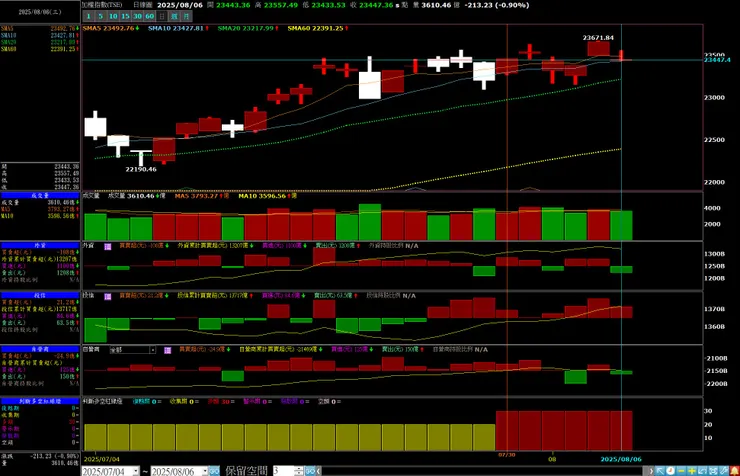The height and width of the screenshot is (476, 740).
Task: Click the SMA10 23427.81 legend label
Action: (x=178, y=28)
